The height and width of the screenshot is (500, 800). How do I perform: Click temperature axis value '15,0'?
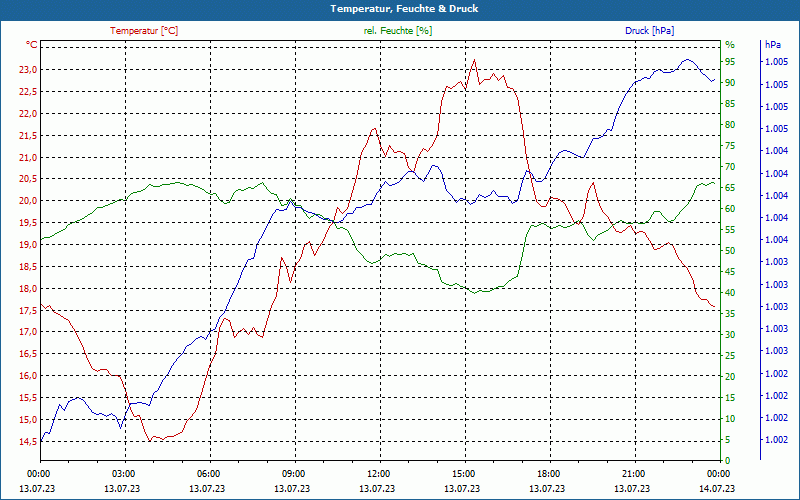coord(28,420)
